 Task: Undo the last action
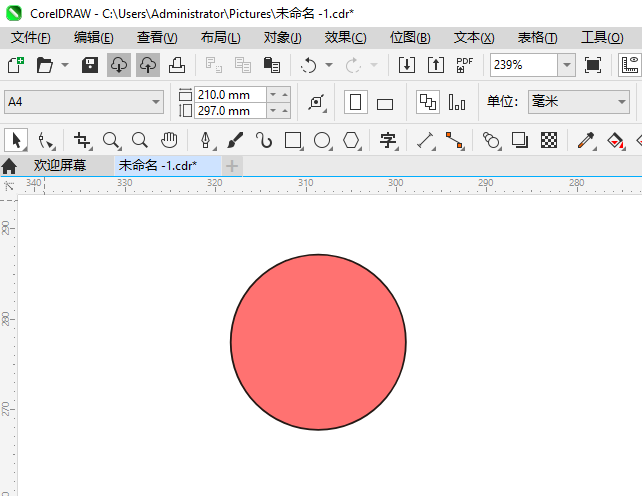[x=309, y=65]
